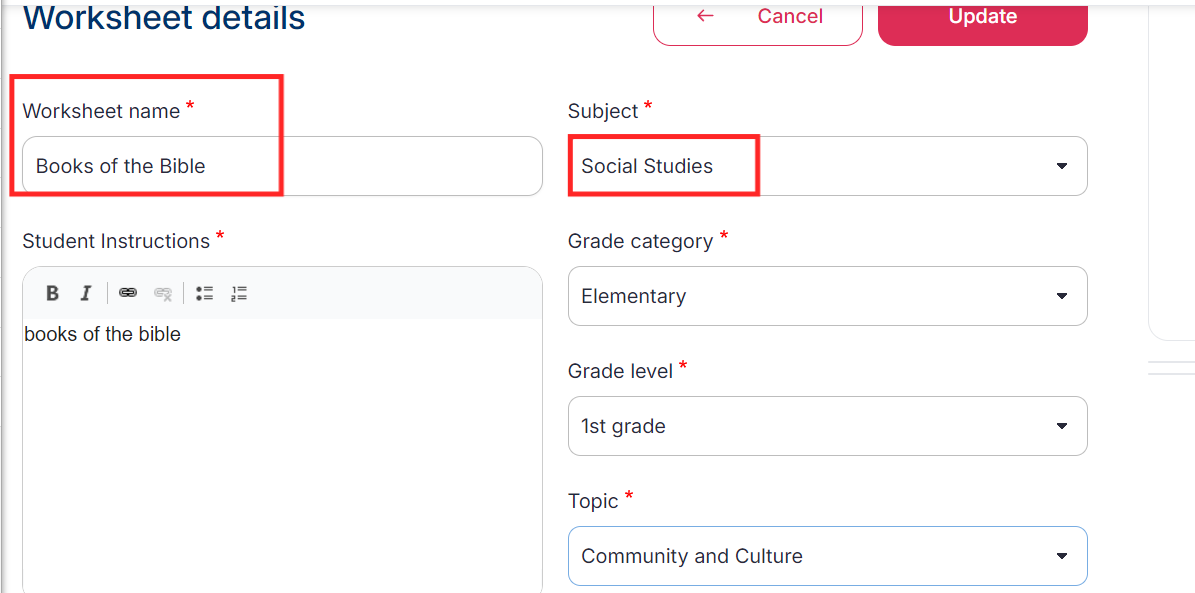Viewport: 1195px width, 593px height.
Task: Click the Worksheet details heading
Action: [x=164, y=17]
